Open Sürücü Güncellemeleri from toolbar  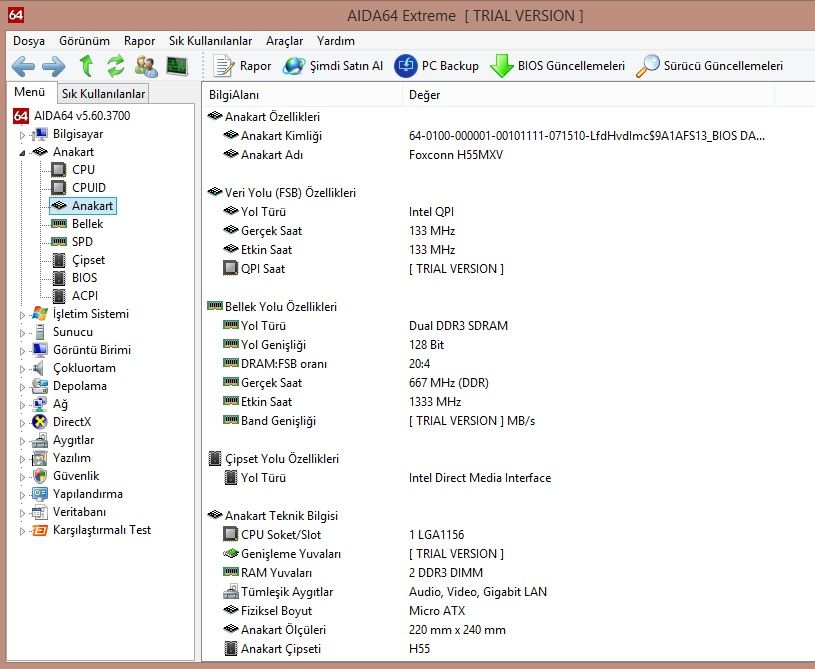709,66
